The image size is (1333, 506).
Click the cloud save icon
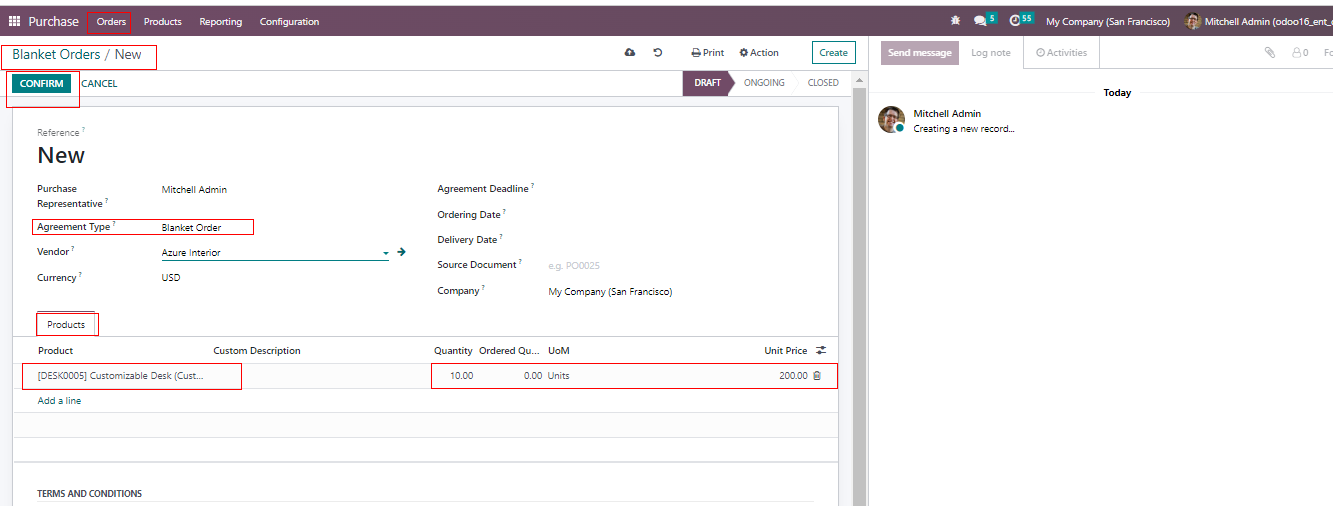click(630, 53)
